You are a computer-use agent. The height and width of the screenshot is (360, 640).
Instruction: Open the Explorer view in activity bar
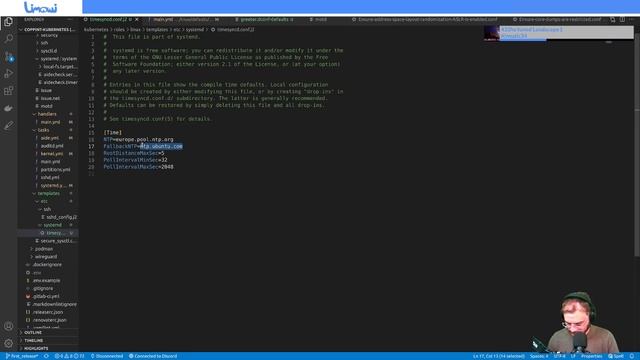pyautogui.click(x=8, y=22)
